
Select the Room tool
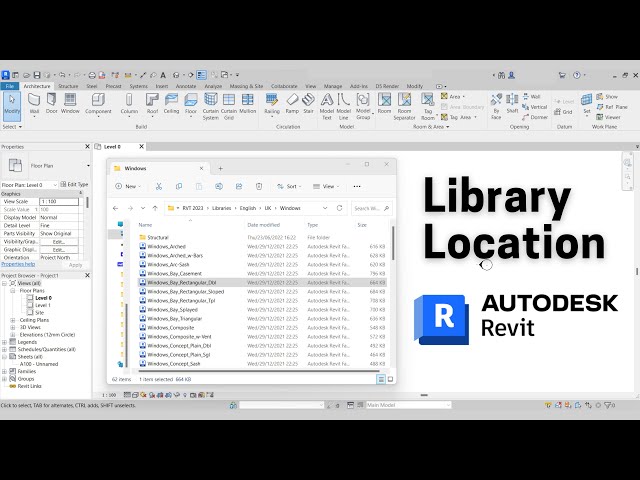point(384,104)
